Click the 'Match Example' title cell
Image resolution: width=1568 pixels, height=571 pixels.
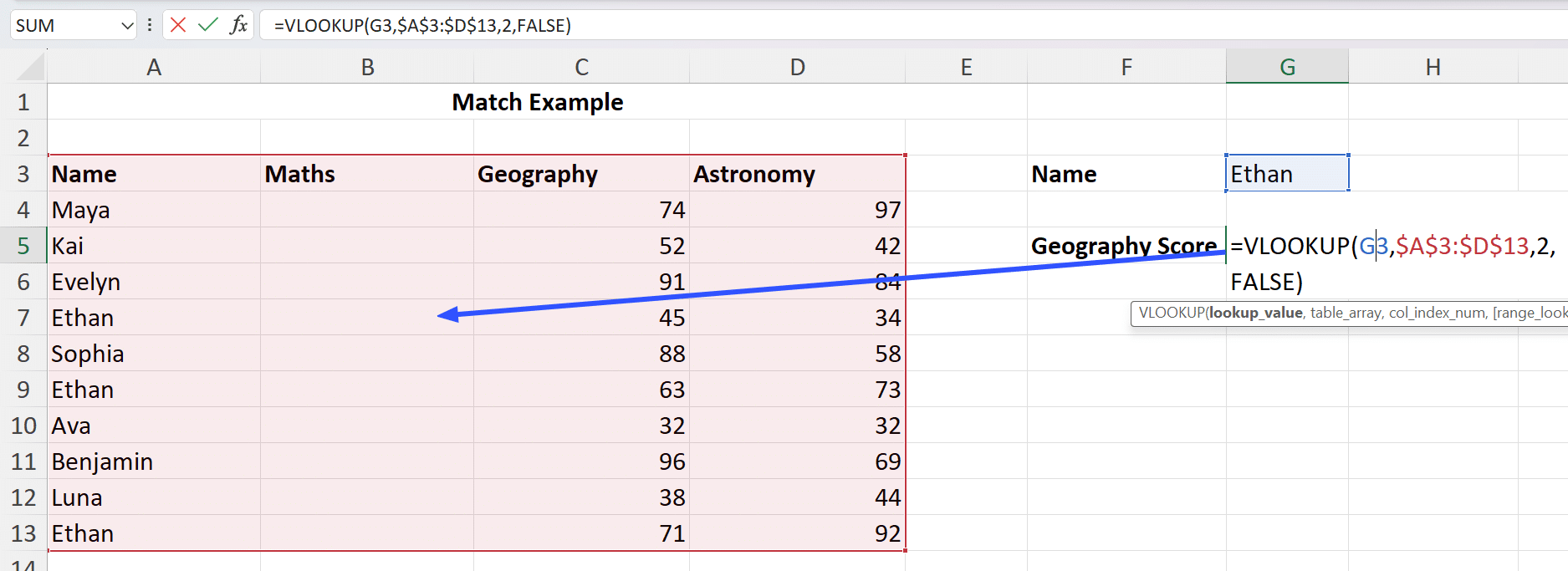(537, 102)
